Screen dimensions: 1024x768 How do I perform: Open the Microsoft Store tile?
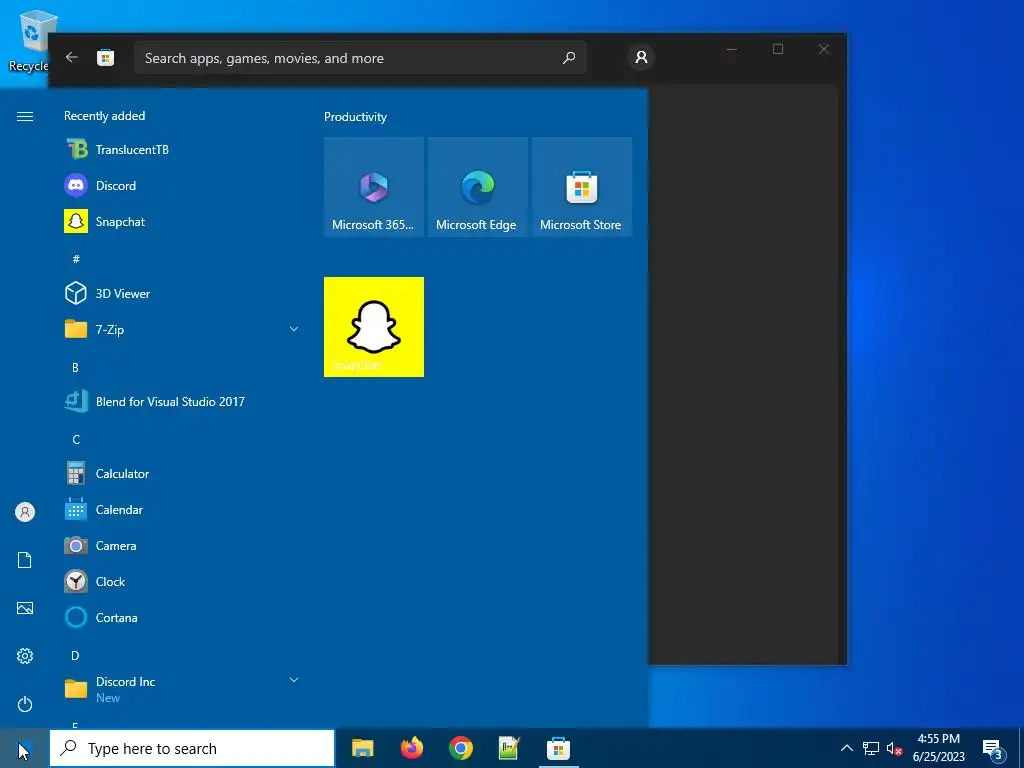coord(582,187)
